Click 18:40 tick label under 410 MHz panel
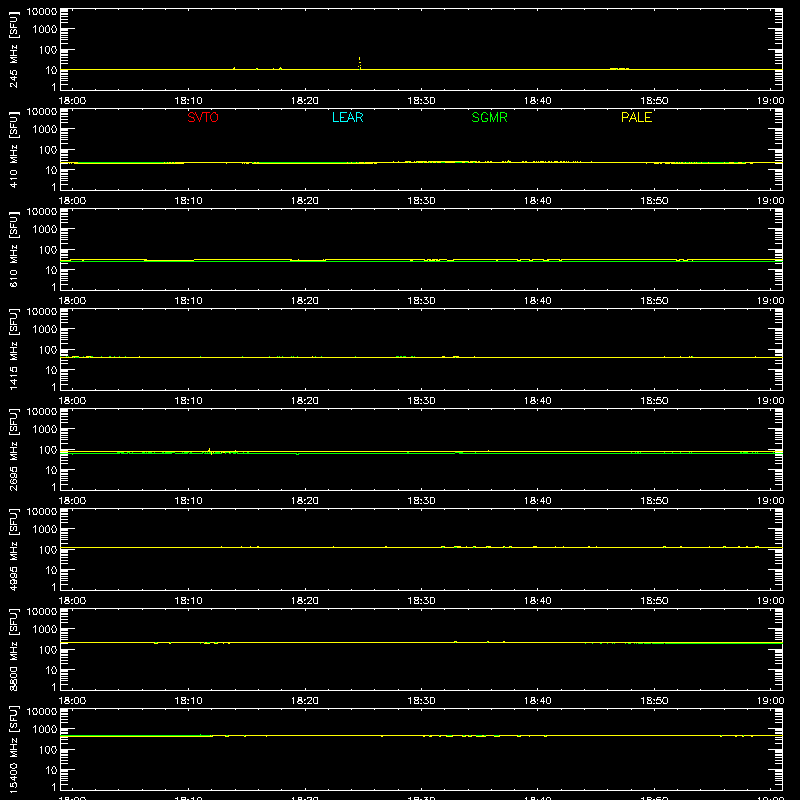This screenshot has width=800, height=800. [x=538, y=201]
